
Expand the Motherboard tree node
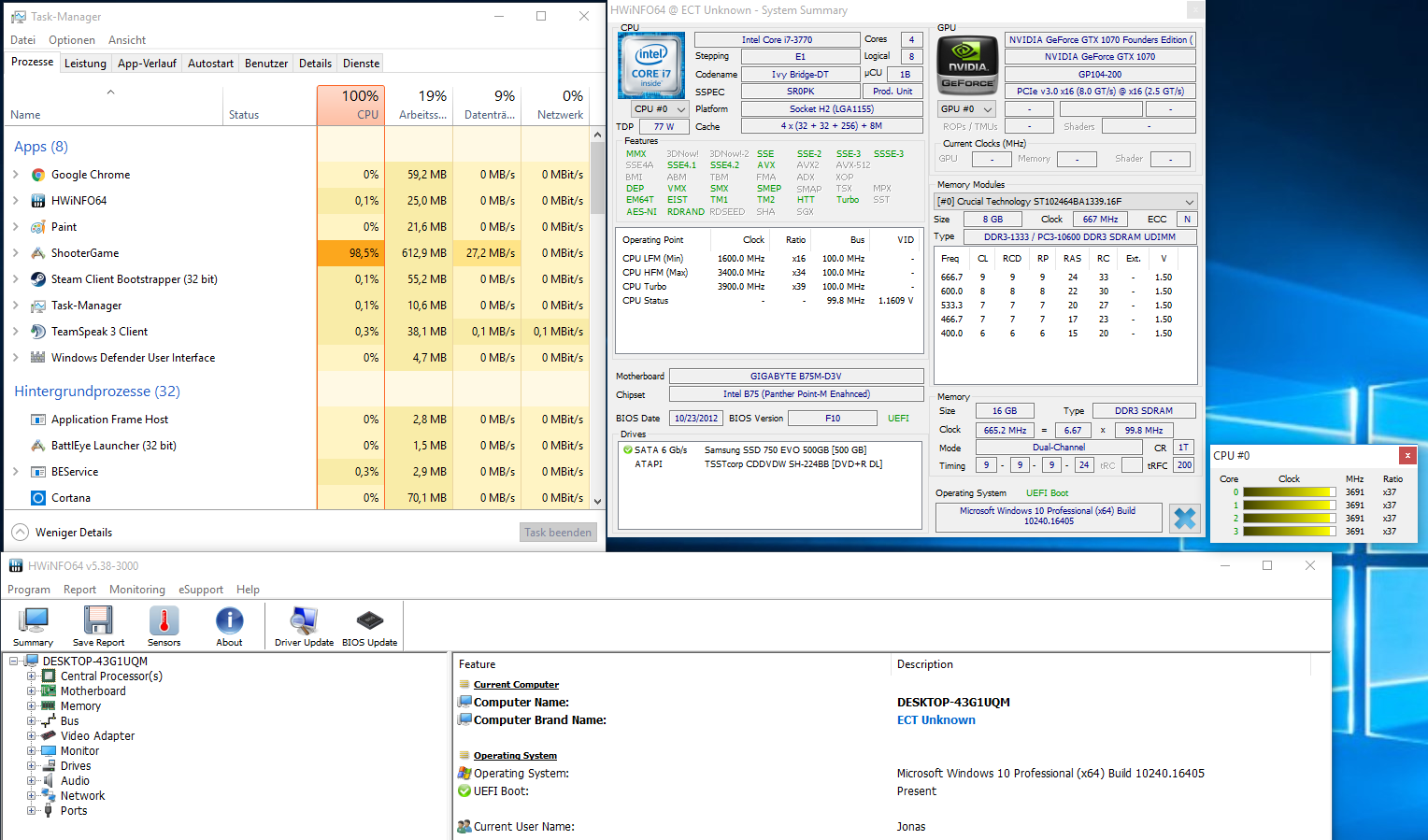32,691
